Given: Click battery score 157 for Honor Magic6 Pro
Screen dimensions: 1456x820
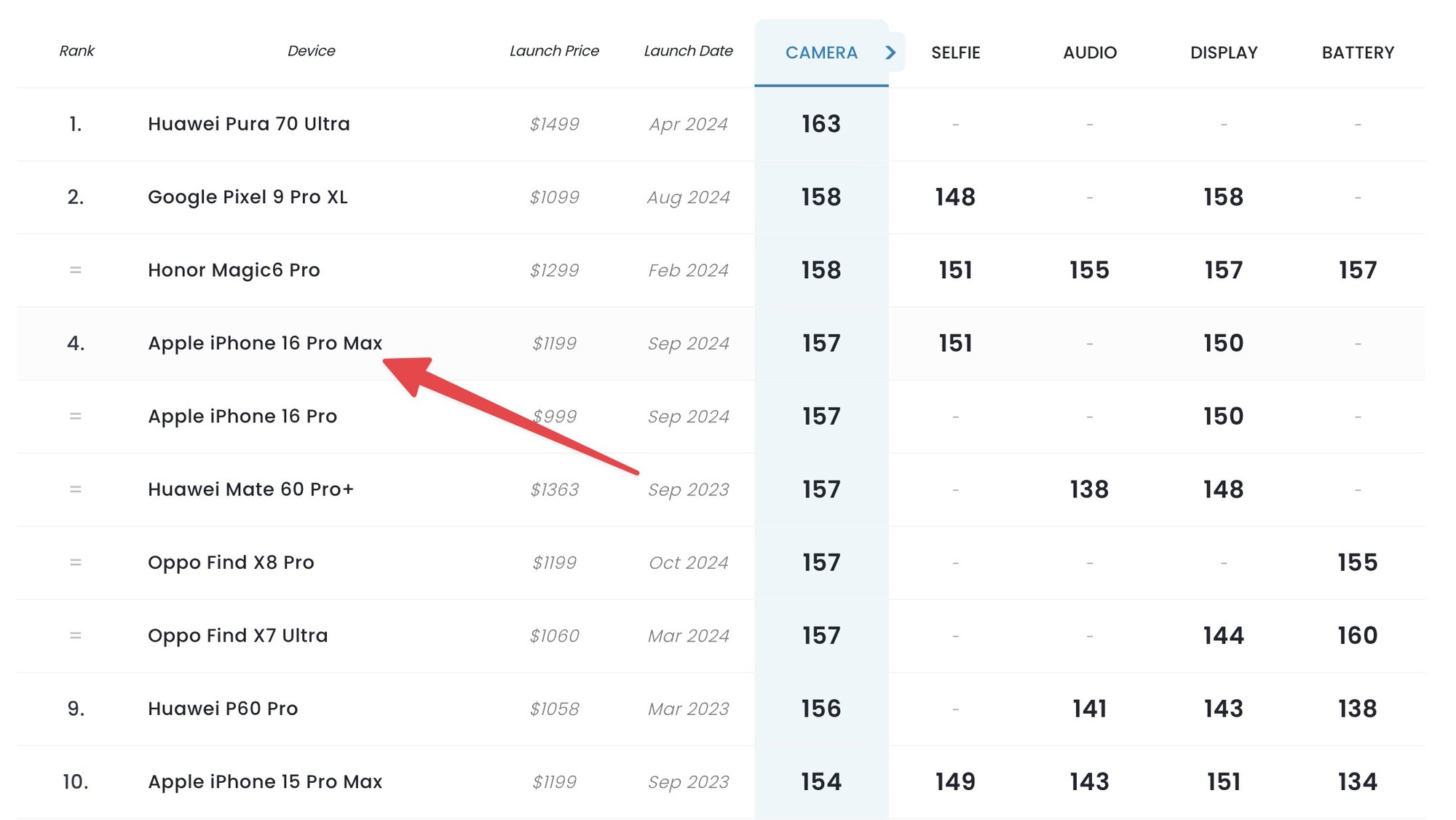Looking at the screenshot, I should [1358, 270].
